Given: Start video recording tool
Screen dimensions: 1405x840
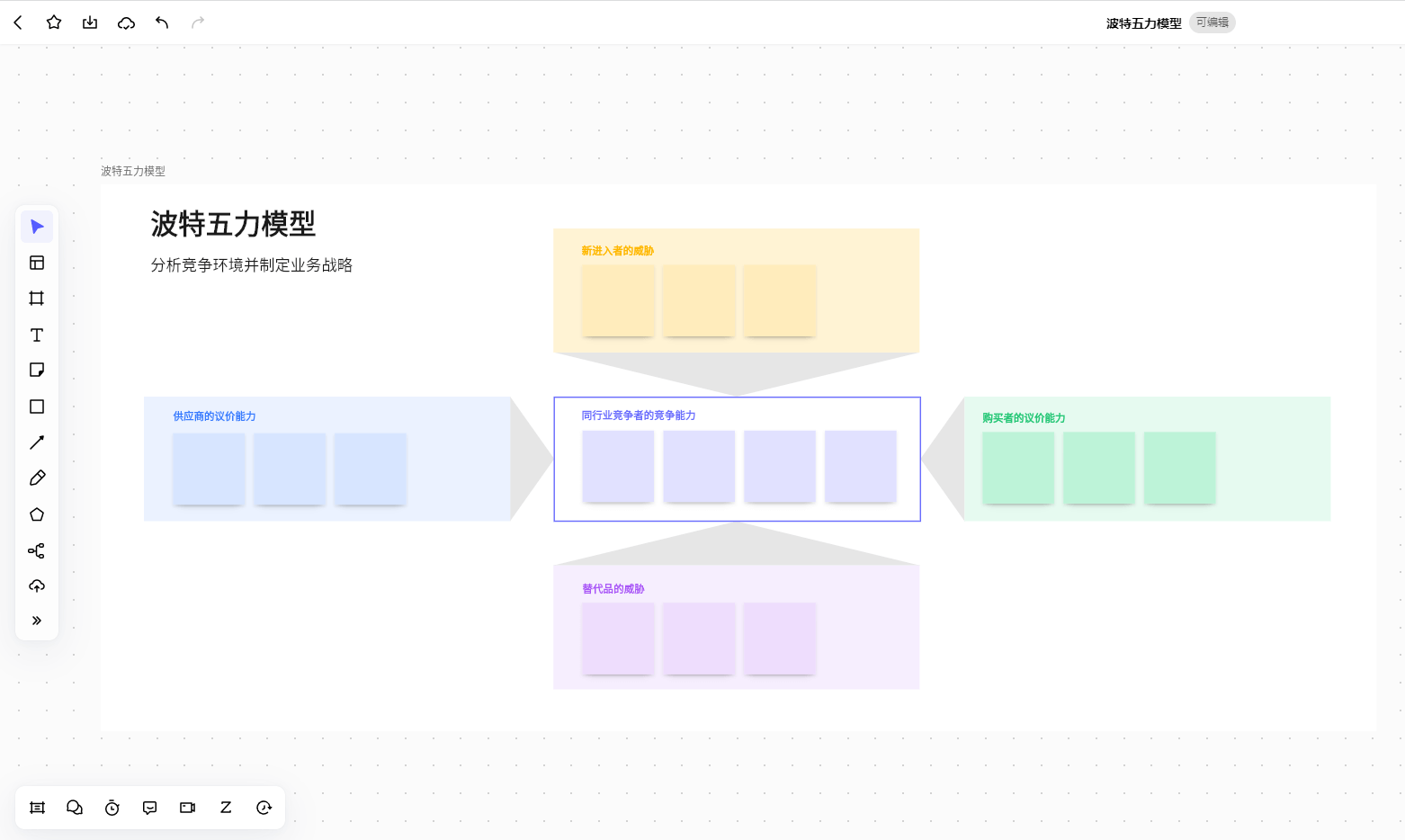Looking at the screenshot, I should [x=188, y=808].
